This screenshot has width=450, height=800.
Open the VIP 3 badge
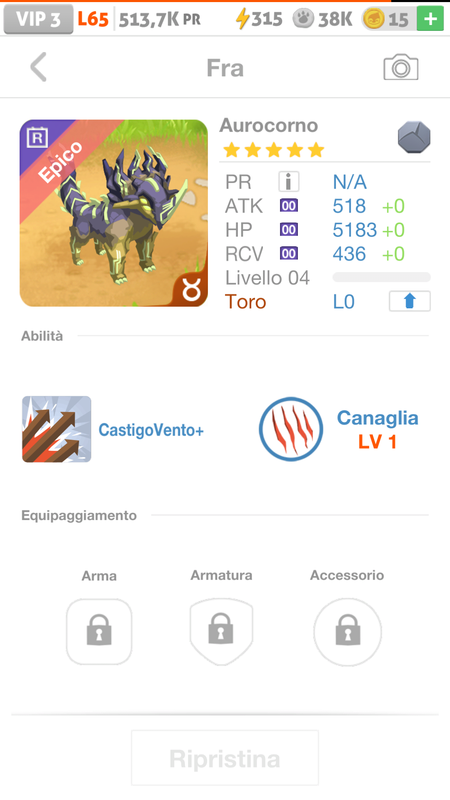click(x=38, y=19)
